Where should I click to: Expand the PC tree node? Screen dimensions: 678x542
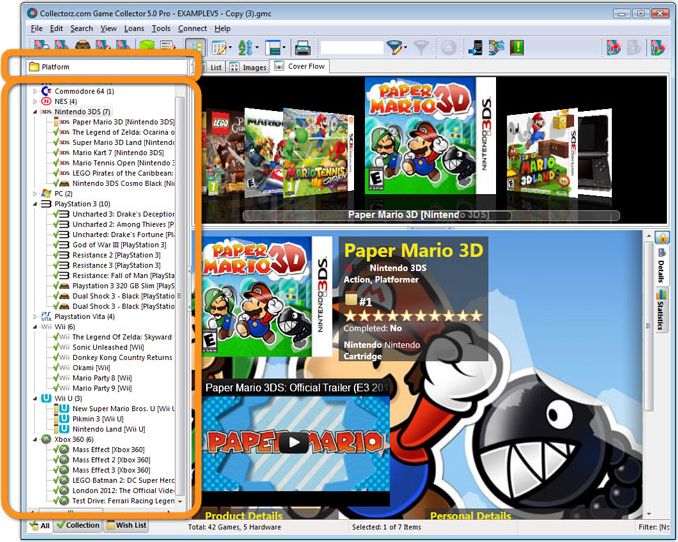click(x=35, y=194)
